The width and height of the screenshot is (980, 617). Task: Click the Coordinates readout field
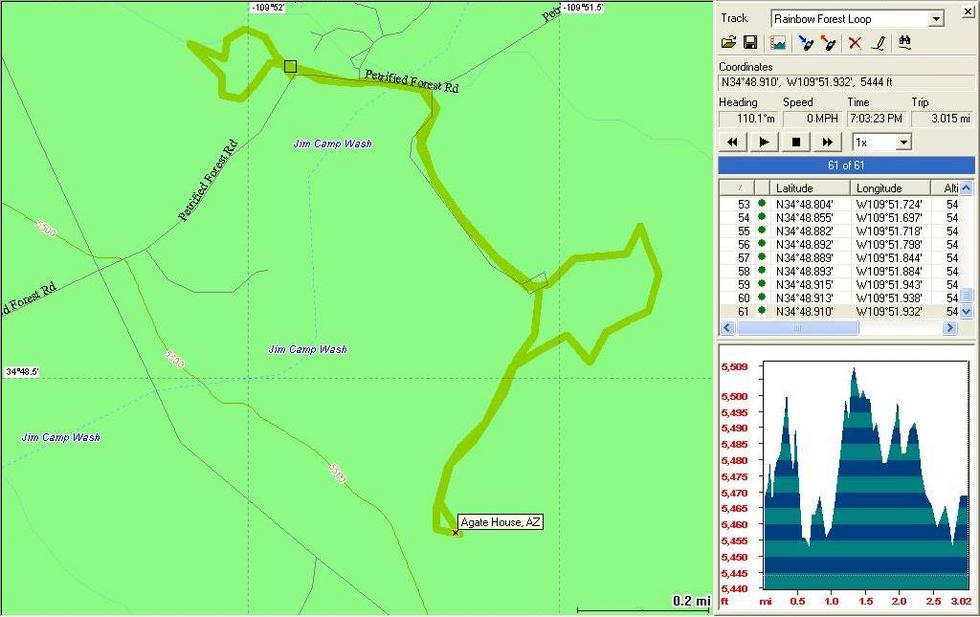point(846,82)
